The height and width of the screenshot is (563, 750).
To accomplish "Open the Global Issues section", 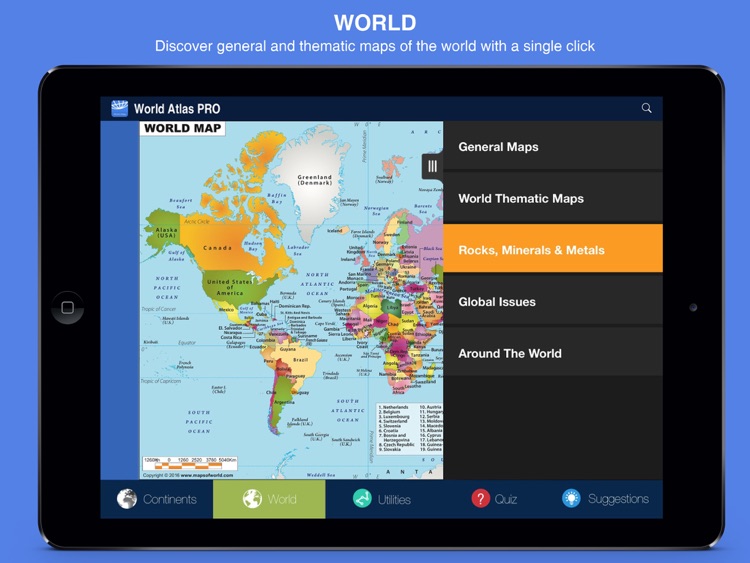I will tap(553, 301).
